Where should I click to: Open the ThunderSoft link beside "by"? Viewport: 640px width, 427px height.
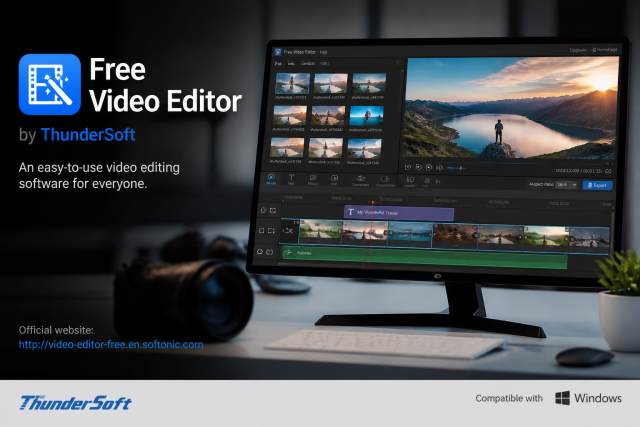88,135
